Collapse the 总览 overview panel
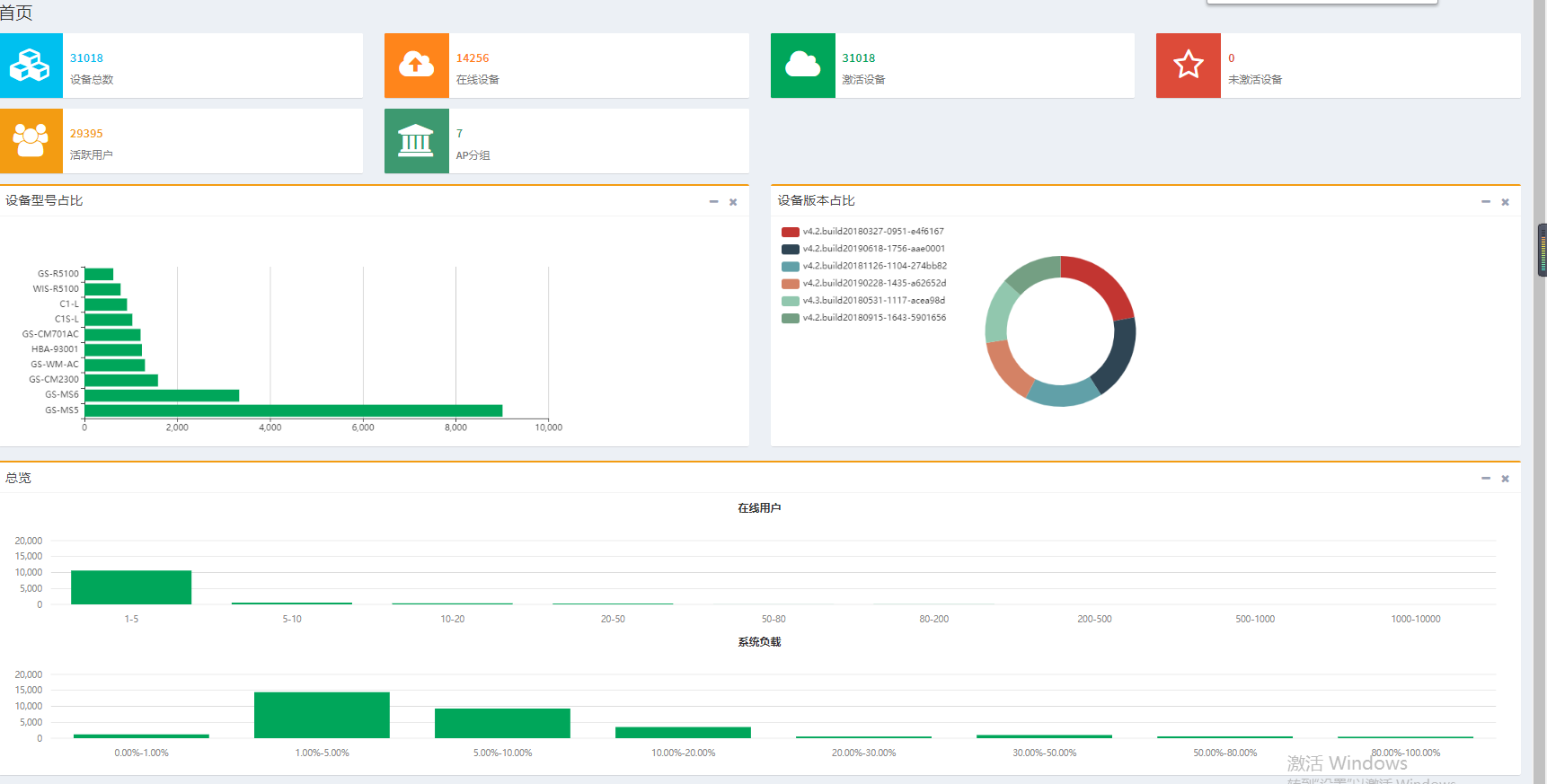This screenshot has width=1547, height=784. pos(1486,479)
